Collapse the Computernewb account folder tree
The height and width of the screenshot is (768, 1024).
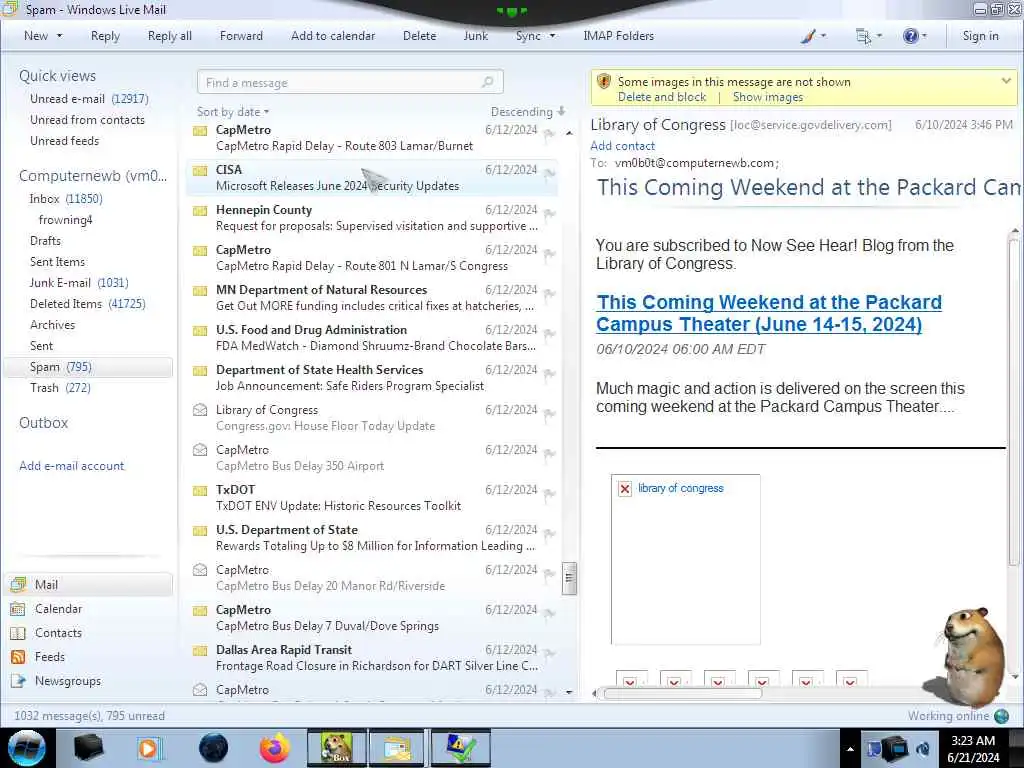tap(93, 176)
